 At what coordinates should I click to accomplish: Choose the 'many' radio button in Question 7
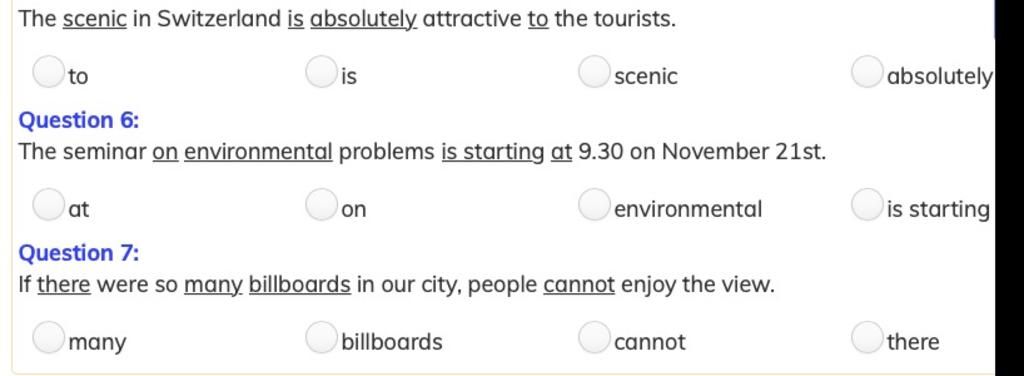tap(48, 337)
